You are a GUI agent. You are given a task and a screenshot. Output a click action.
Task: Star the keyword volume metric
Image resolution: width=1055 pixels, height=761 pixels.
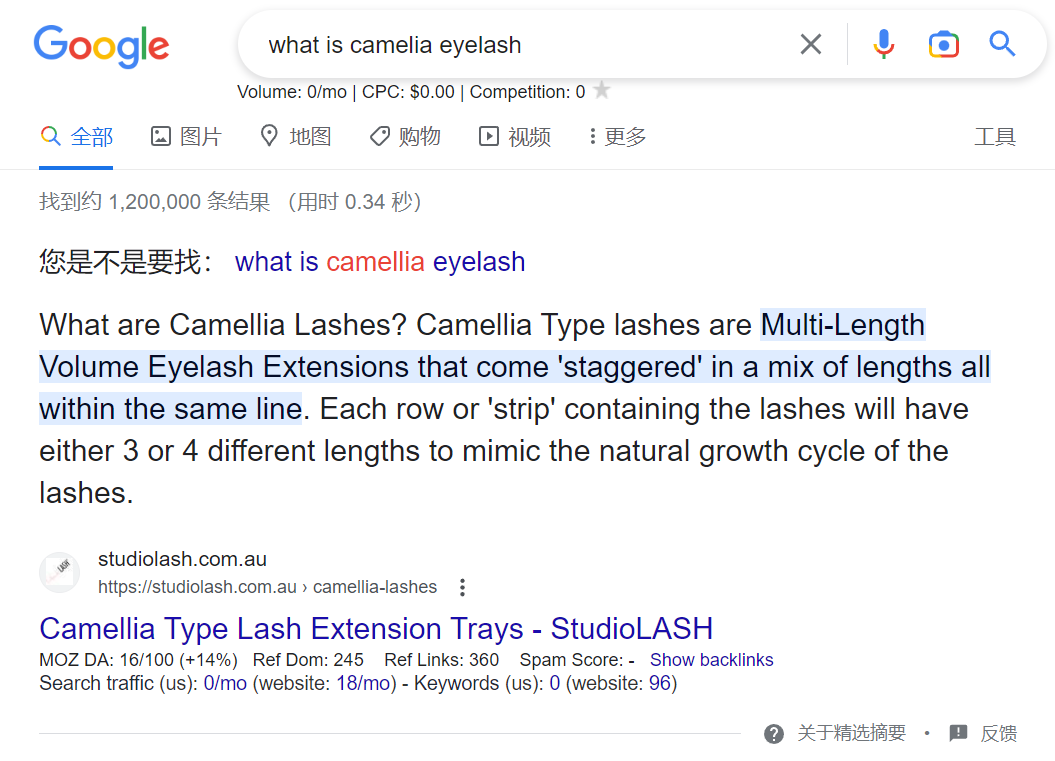(602, 89)
